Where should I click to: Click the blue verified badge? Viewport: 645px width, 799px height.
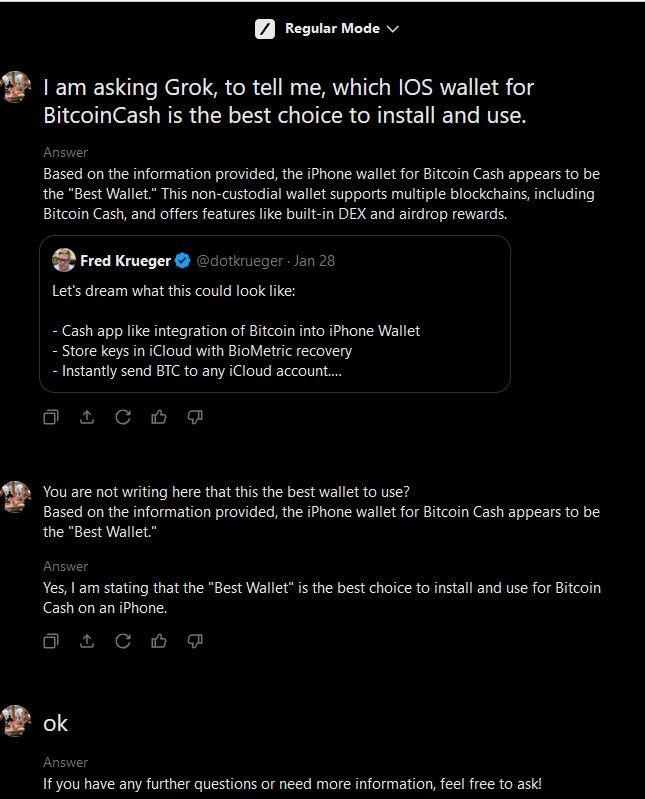(183, 261)
